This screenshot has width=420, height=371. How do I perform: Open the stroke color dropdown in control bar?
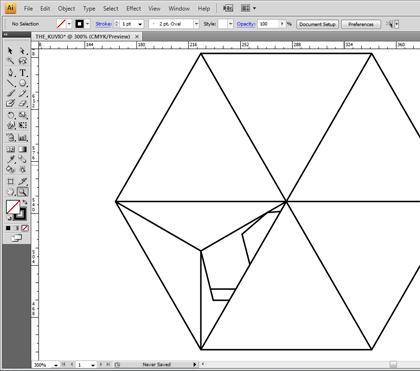88,24
